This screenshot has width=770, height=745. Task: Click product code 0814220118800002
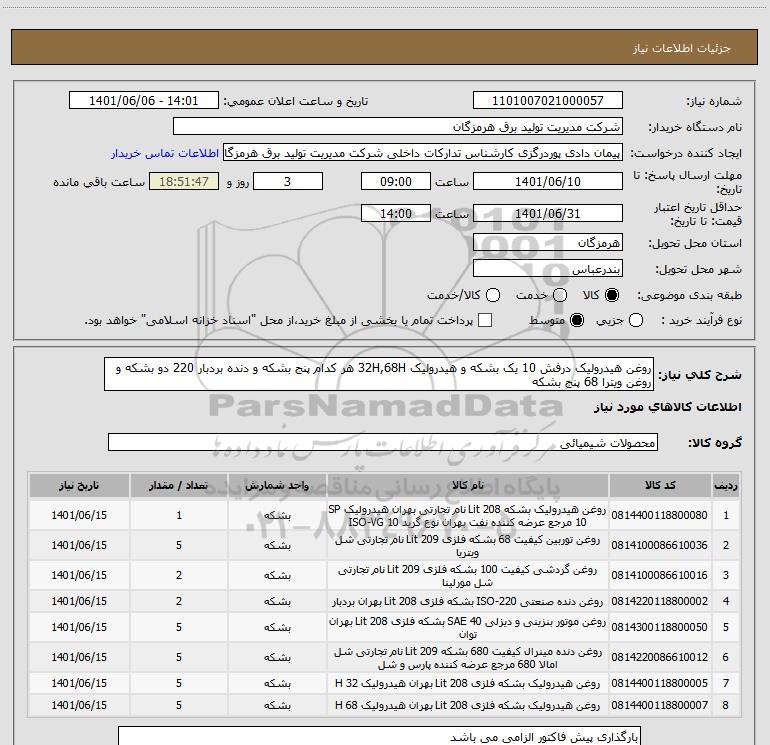point(660,602)
